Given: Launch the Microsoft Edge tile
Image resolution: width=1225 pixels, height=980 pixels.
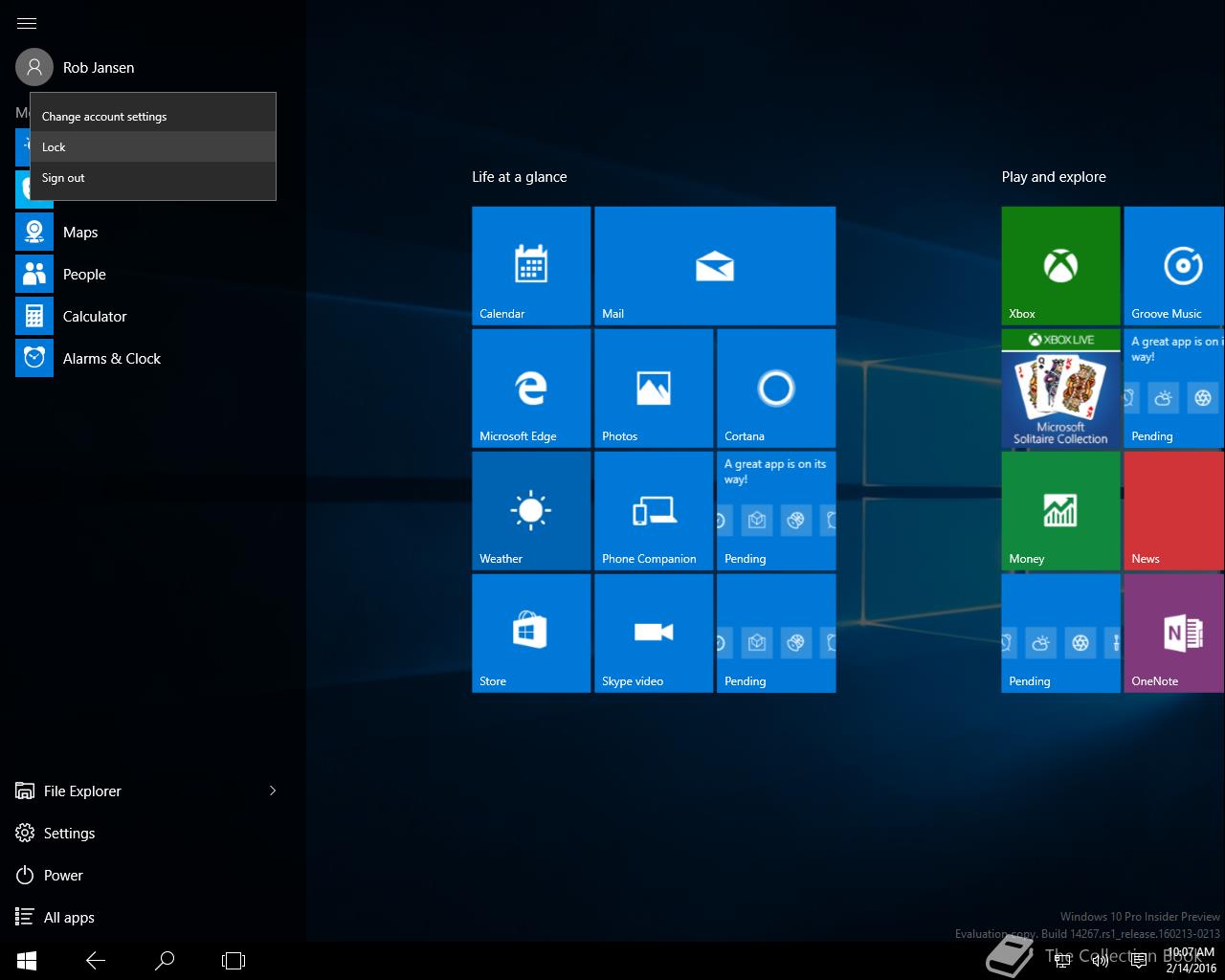Looking at the screenshot, I should point(531,389).
